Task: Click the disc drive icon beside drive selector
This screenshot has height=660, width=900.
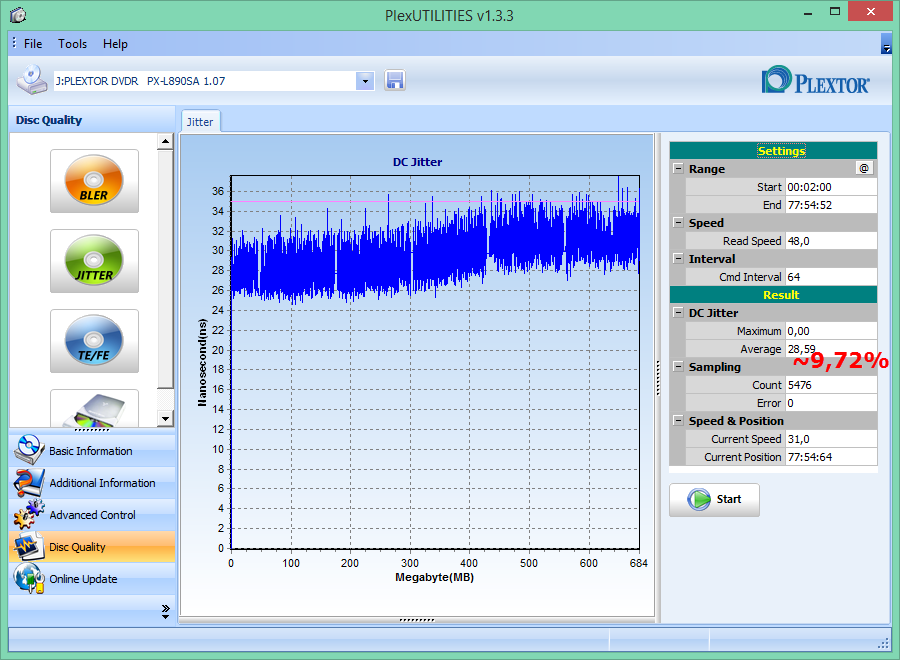Action: (32, 80)
